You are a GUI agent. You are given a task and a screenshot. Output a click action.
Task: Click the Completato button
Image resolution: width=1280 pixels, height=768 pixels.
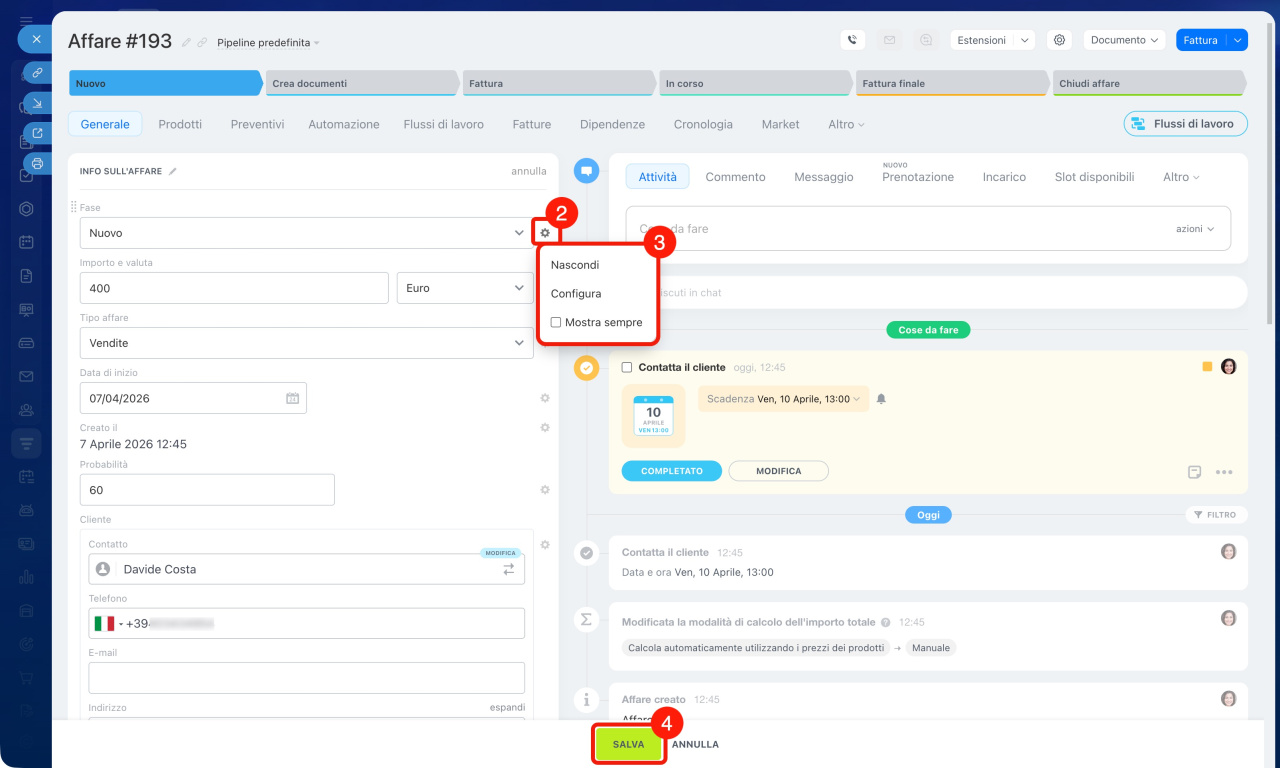[671, 471]
